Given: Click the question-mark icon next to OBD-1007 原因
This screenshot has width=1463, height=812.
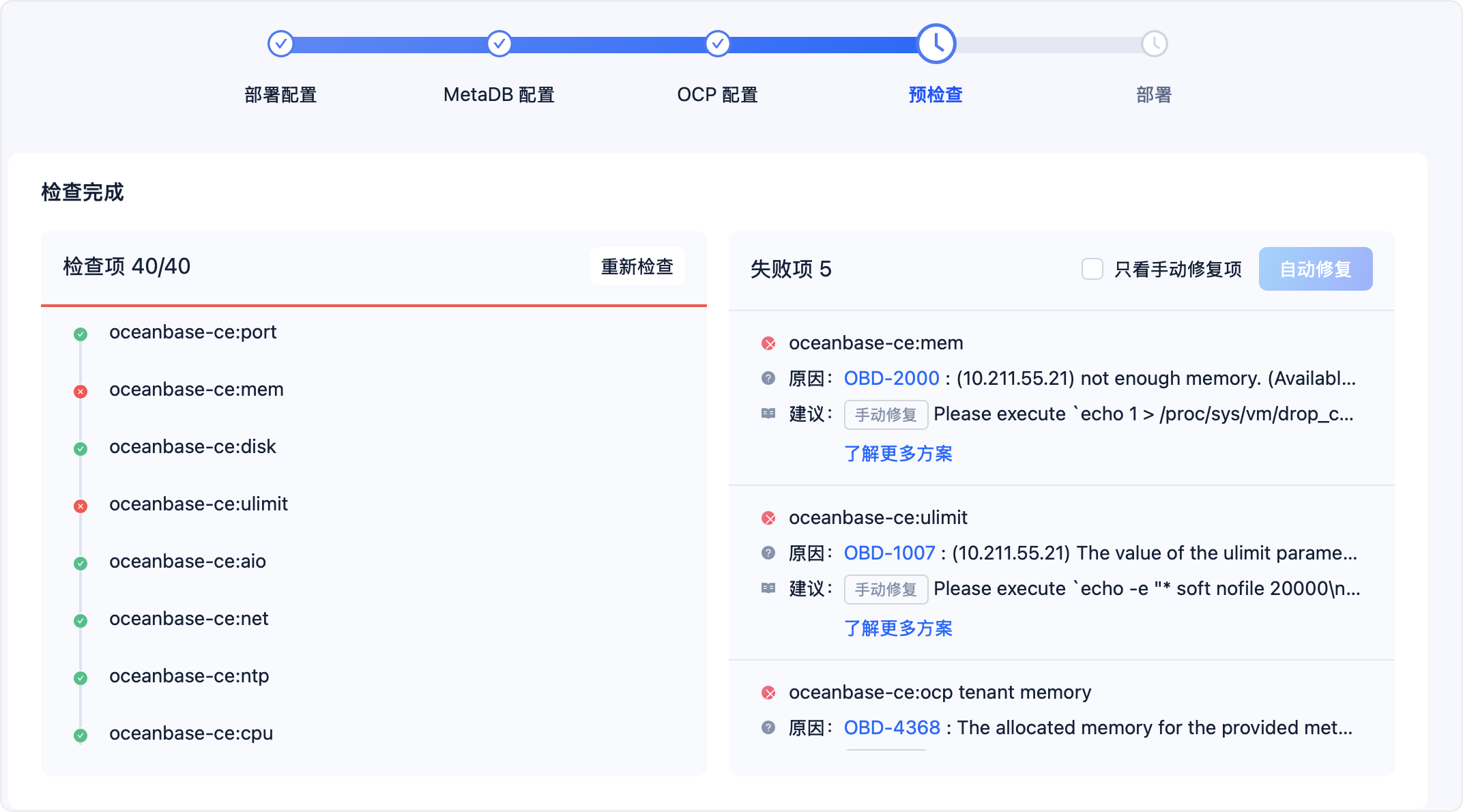Looking at the screenshot, I should coord(769,553).
